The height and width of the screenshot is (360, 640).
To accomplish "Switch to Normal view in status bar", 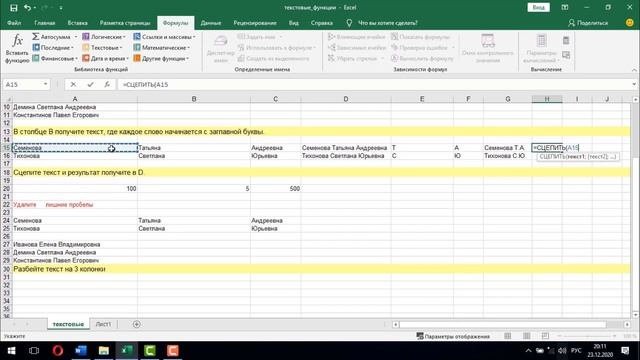I will pos(508,336).
